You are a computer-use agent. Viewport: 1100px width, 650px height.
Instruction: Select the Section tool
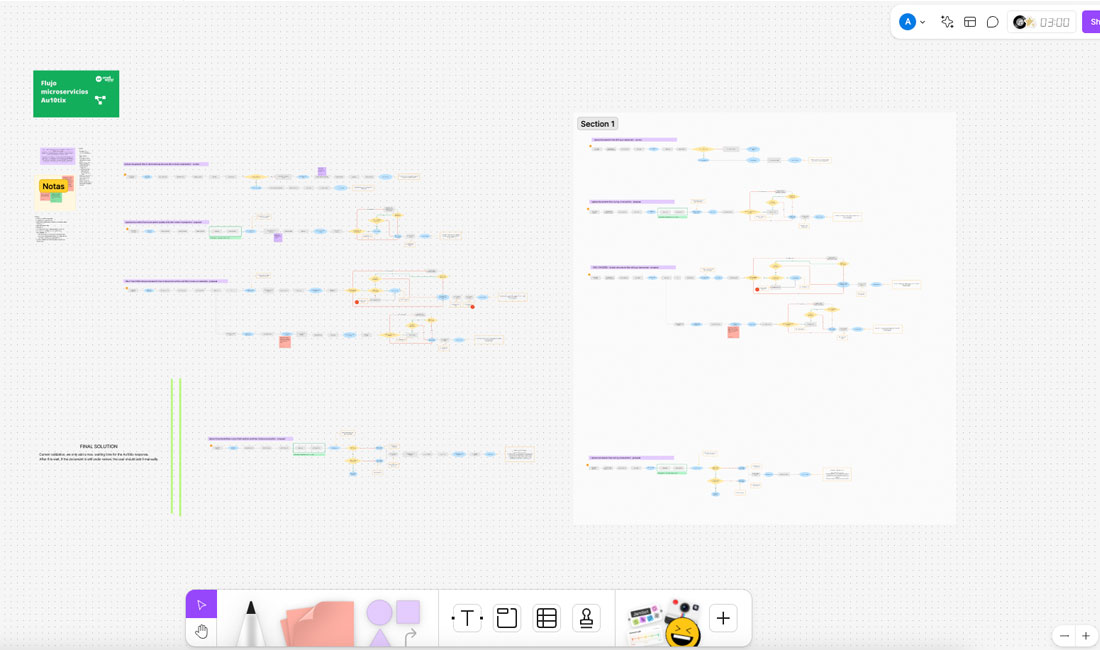coord(507,618)
